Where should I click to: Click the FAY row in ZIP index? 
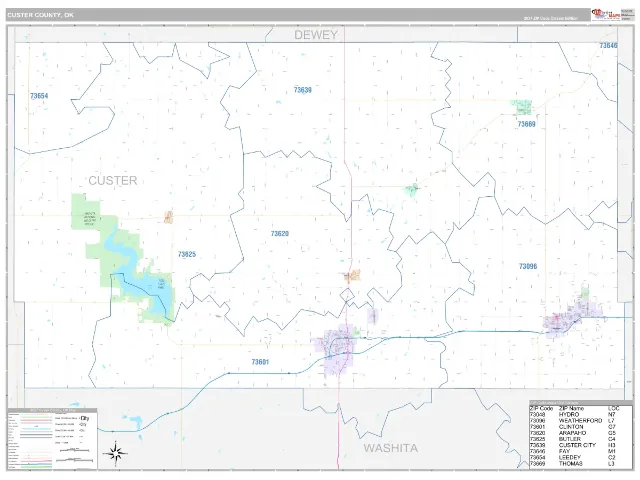click(575, 451)
